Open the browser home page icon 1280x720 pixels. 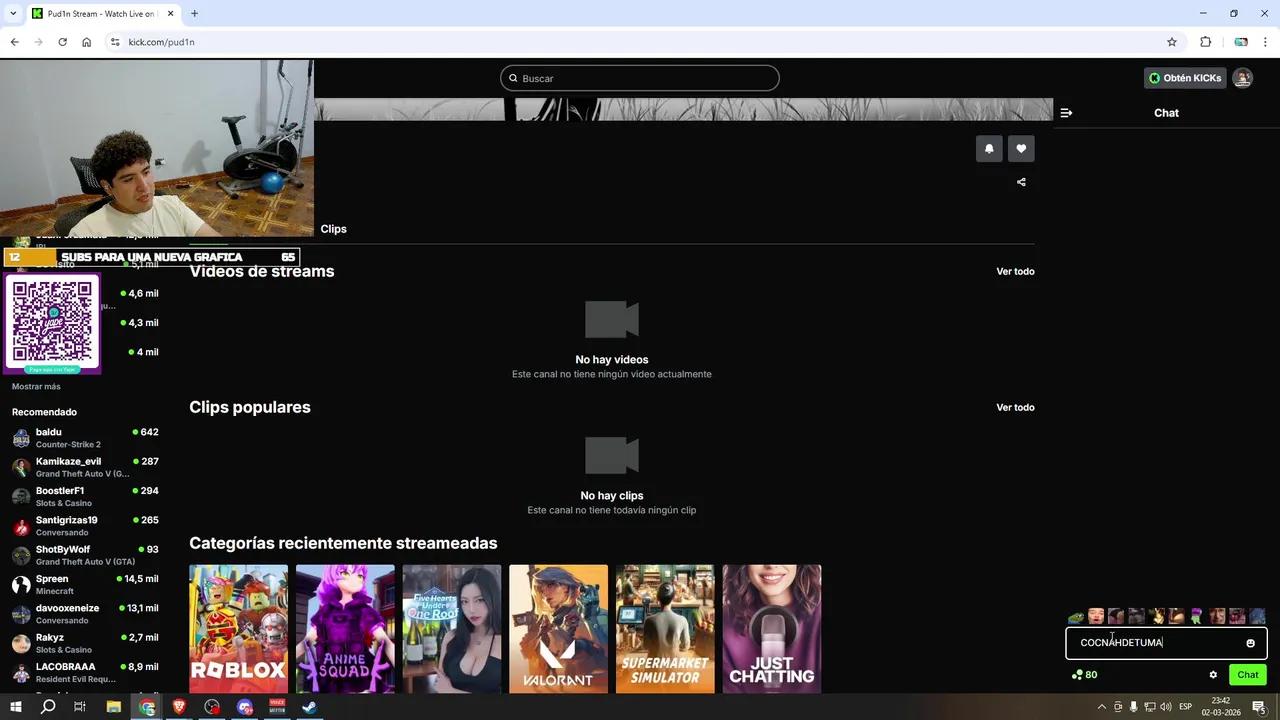point(86,42)
